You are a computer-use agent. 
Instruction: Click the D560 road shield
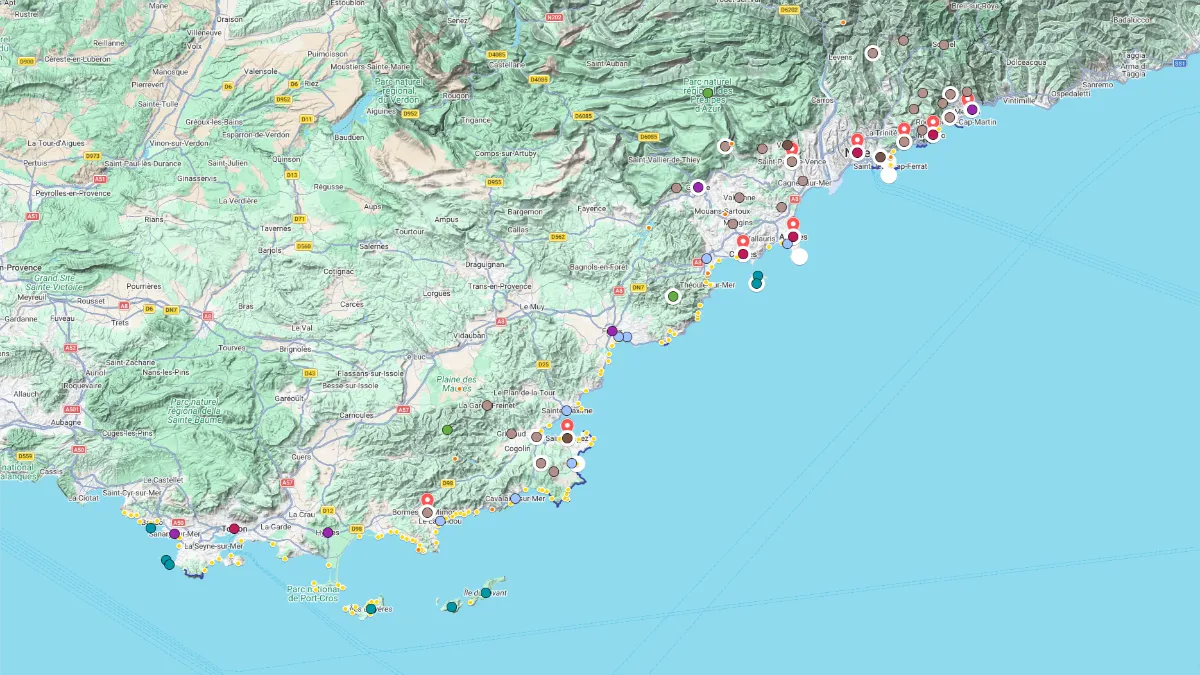(304, 246)
